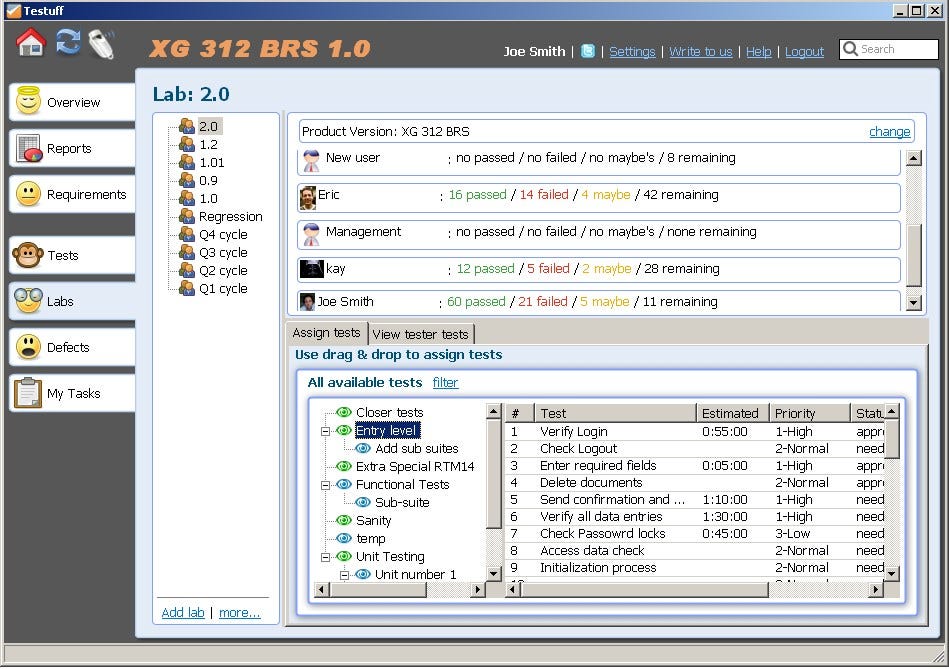Click the Overview smiley halo icon
Image resolution: width=949 pixels, height=669 pixels.
click(28, 101)
